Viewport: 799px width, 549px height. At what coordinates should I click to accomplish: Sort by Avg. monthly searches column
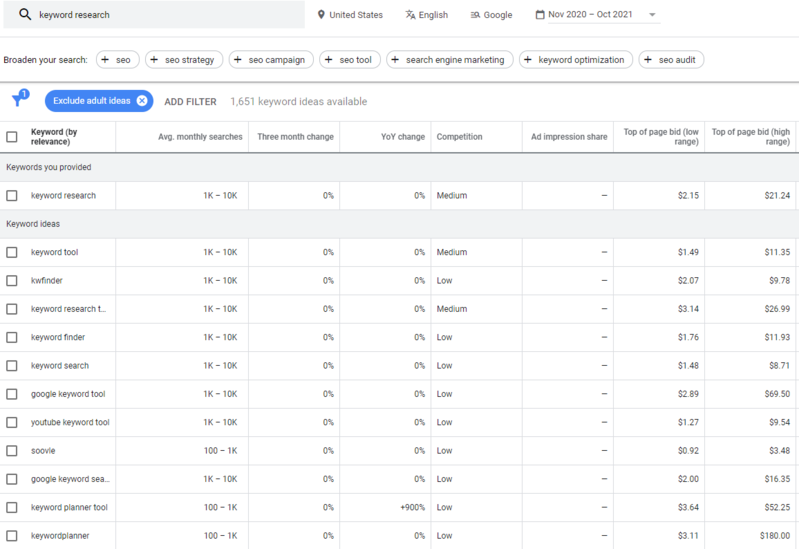click(x=200, y=137)
